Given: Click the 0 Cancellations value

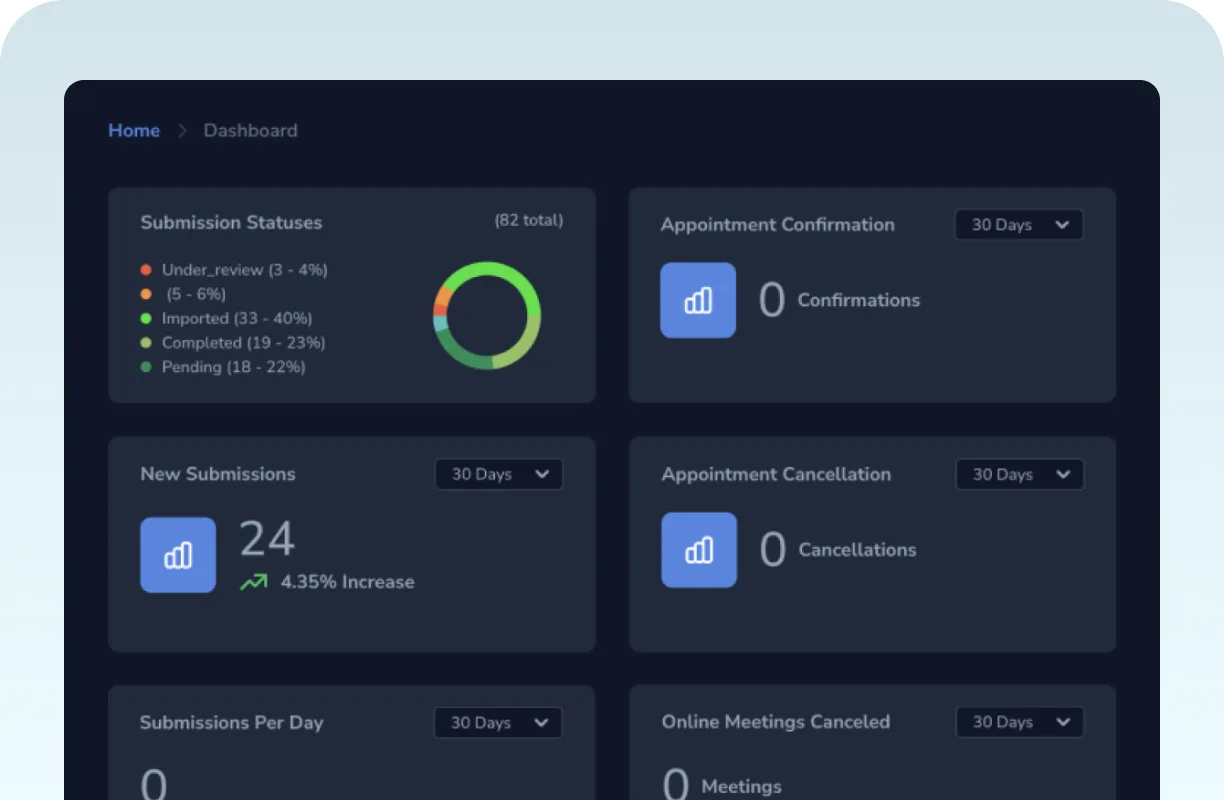Looking at the screenshot, I should click(x=772, y=550).
